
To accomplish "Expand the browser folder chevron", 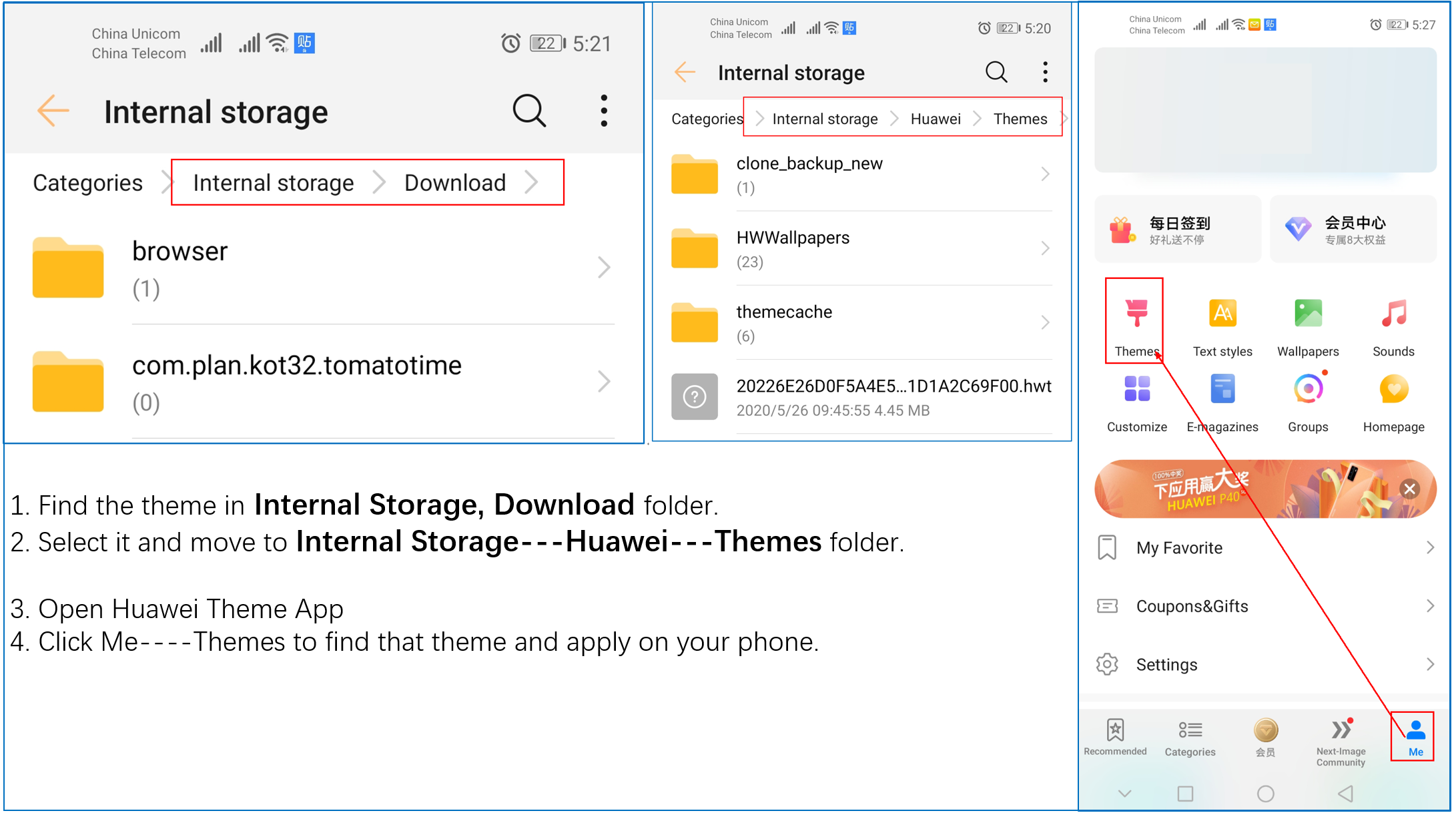I will [604, 267].
